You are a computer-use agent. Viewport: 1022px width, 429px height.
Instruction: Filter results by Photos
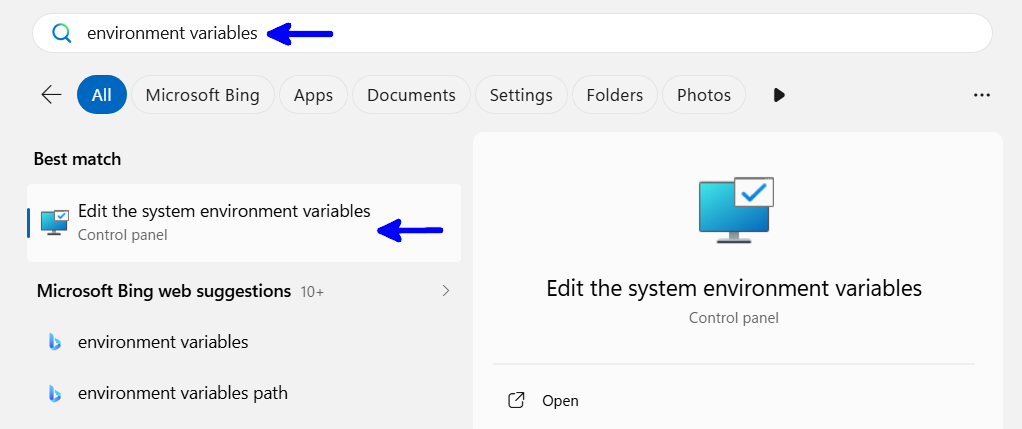coord(703,95)
